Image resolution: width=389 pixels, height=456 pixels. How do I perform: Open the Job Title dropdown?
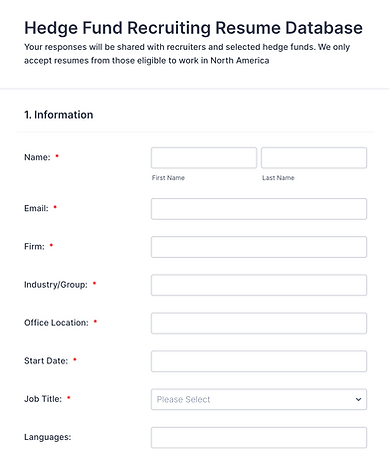click(x=259, y=399)
